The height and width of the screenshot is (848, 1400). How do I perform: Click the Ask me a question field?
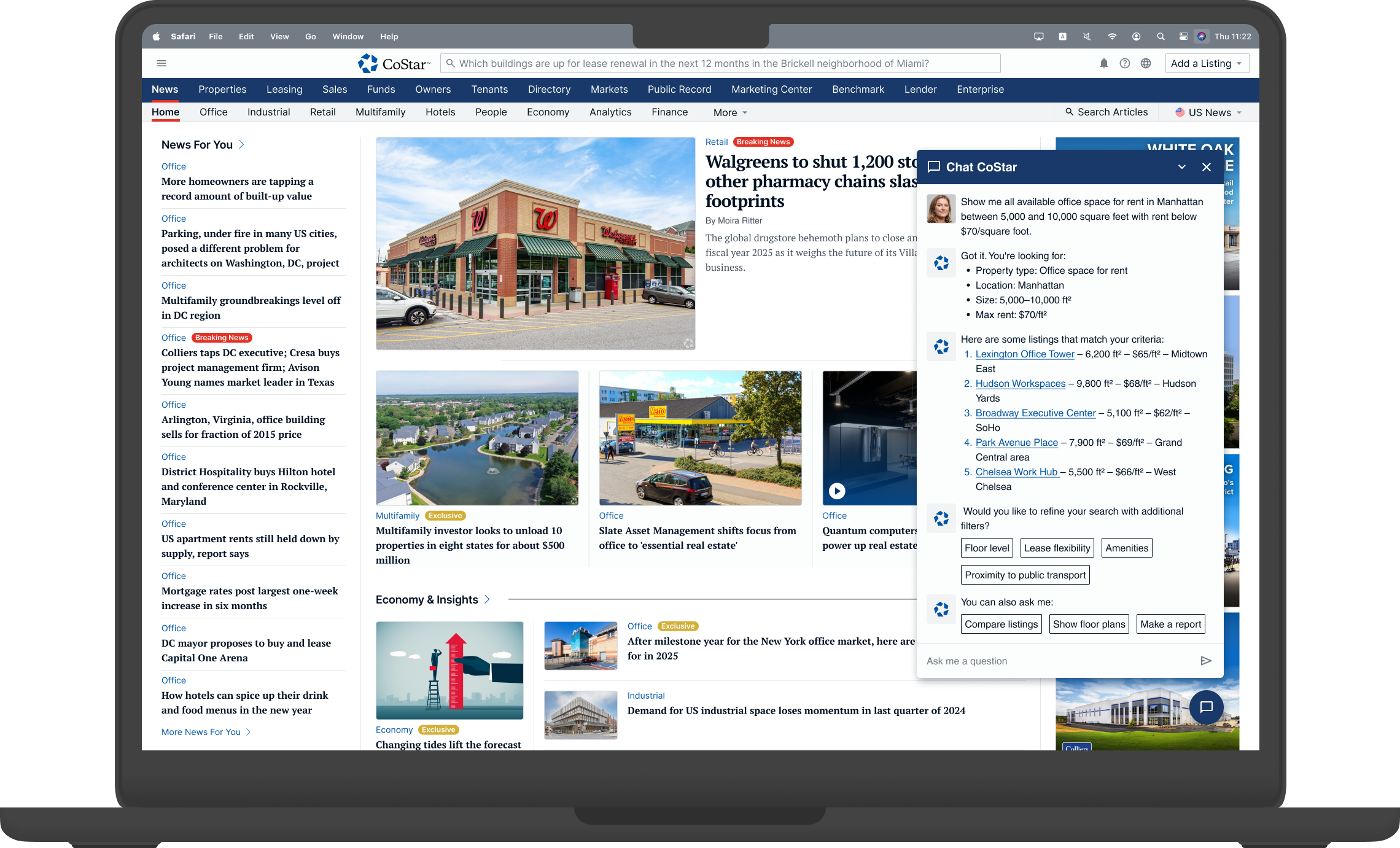coord(1056,661)
